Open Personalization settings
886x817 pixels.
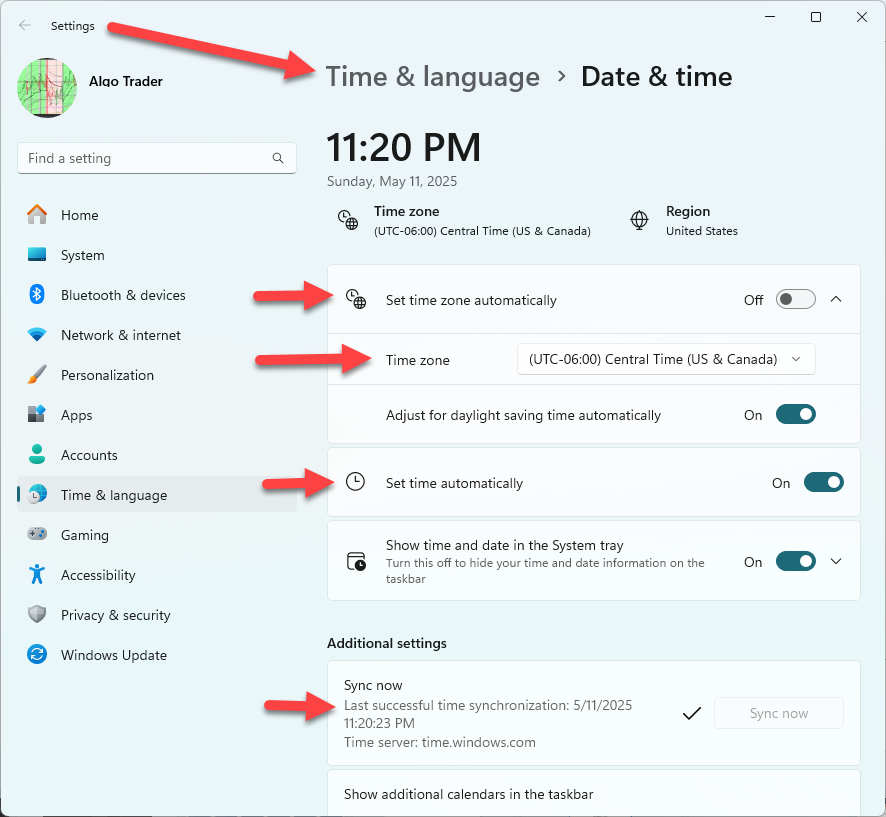pos(157,375)
